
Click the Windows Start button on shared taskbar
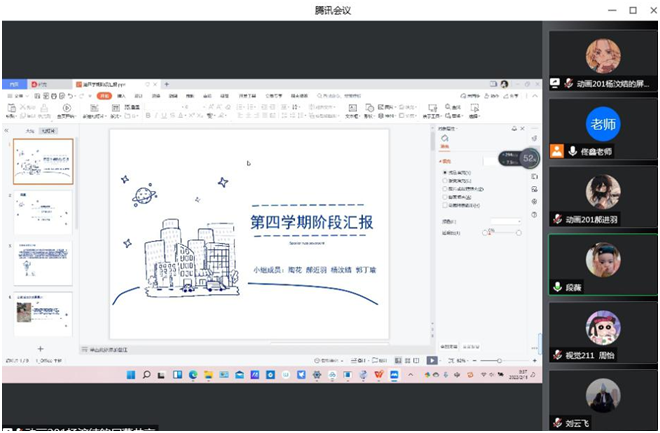point(130,375)
